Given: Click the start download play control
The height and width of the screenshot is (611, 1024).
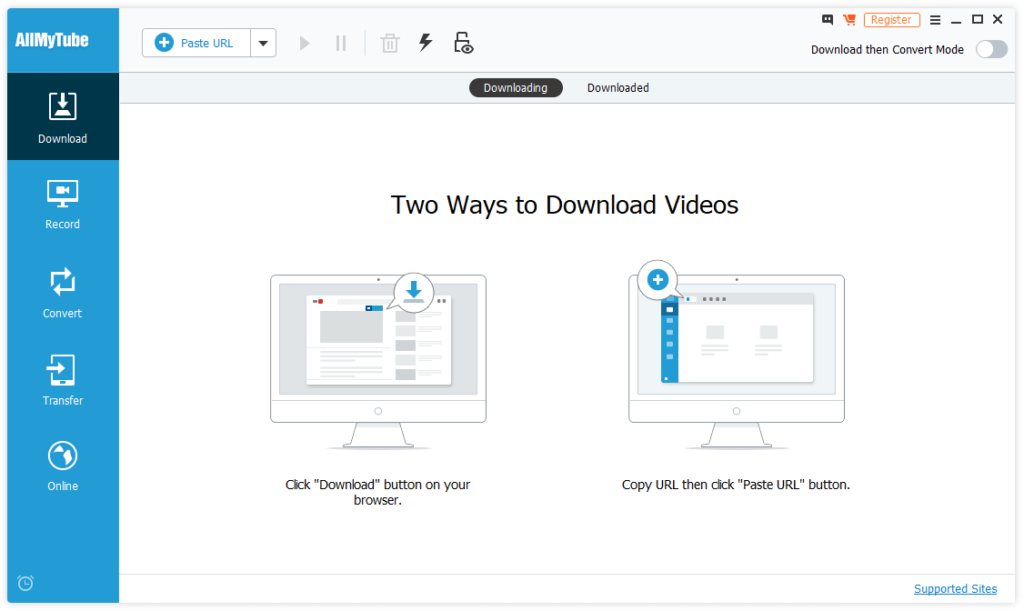Looking at the screenshot, I should coord(304,42).
